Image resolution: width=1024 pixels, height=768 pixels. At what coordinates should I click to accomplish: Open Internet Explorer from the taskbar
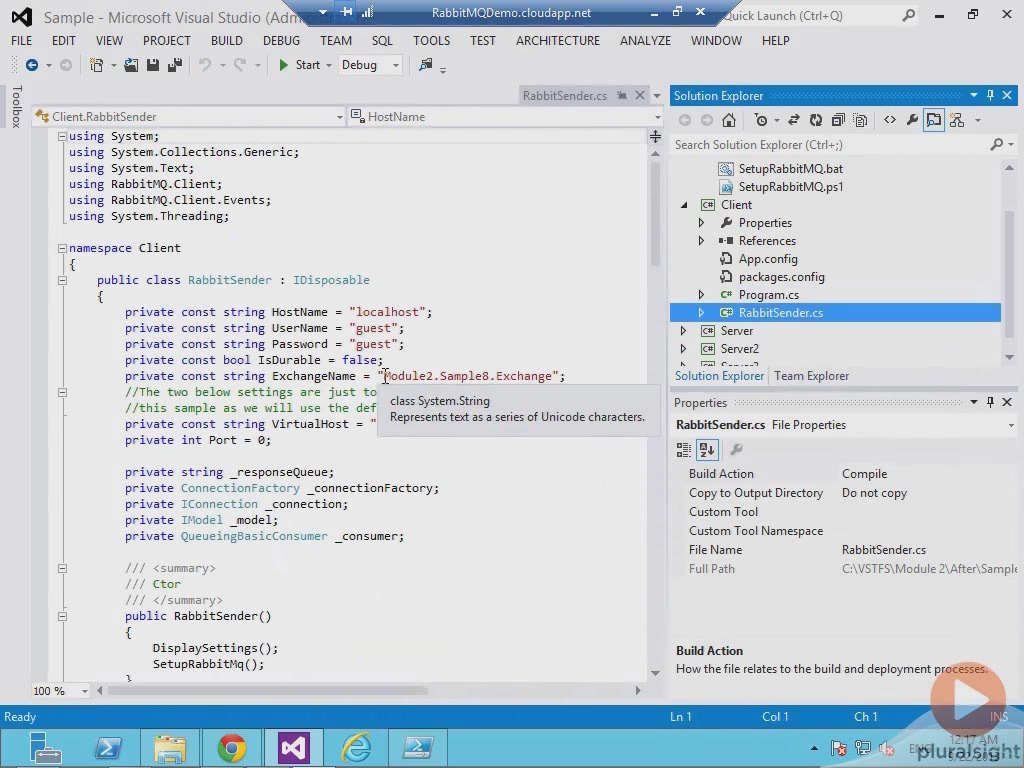[x=357, y=748]
